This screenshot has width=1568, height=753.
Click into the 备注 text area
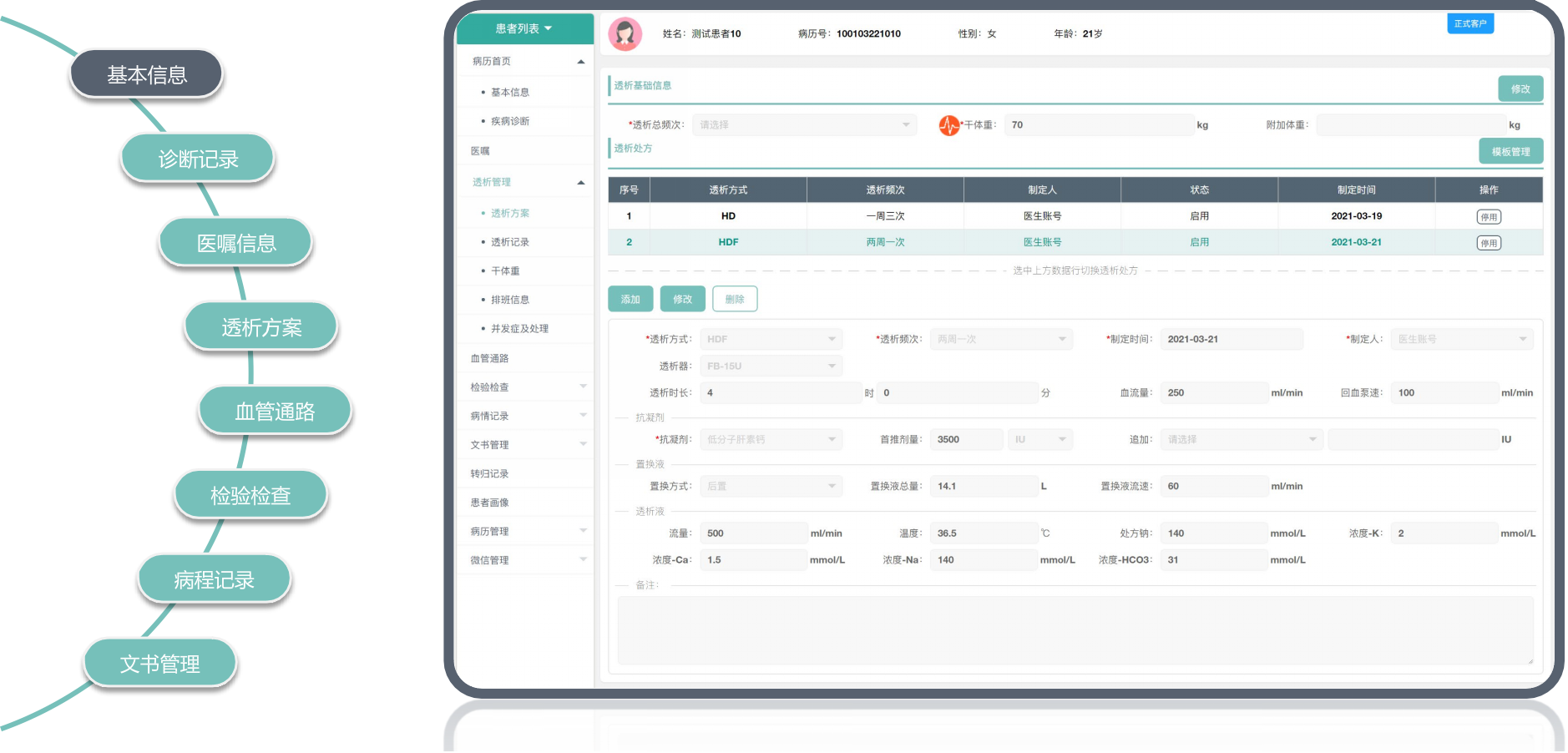click(1075, 630)
